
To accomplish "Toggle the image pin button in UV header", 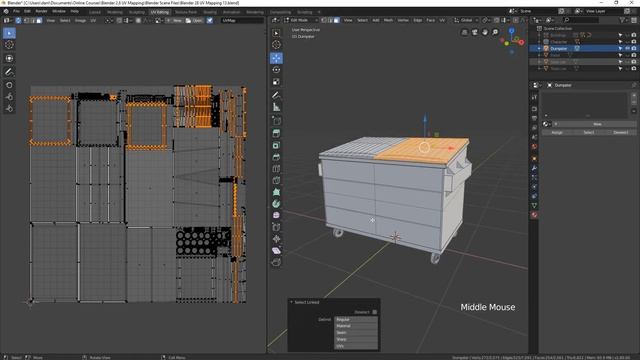I will (209, 20).
